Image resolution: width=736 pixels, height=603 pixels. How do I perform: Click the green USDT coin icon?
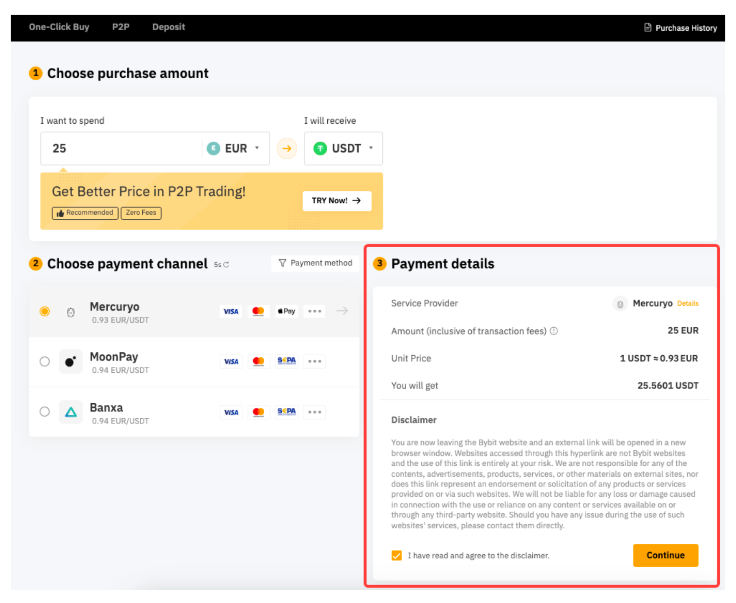[x=320, y=149]
